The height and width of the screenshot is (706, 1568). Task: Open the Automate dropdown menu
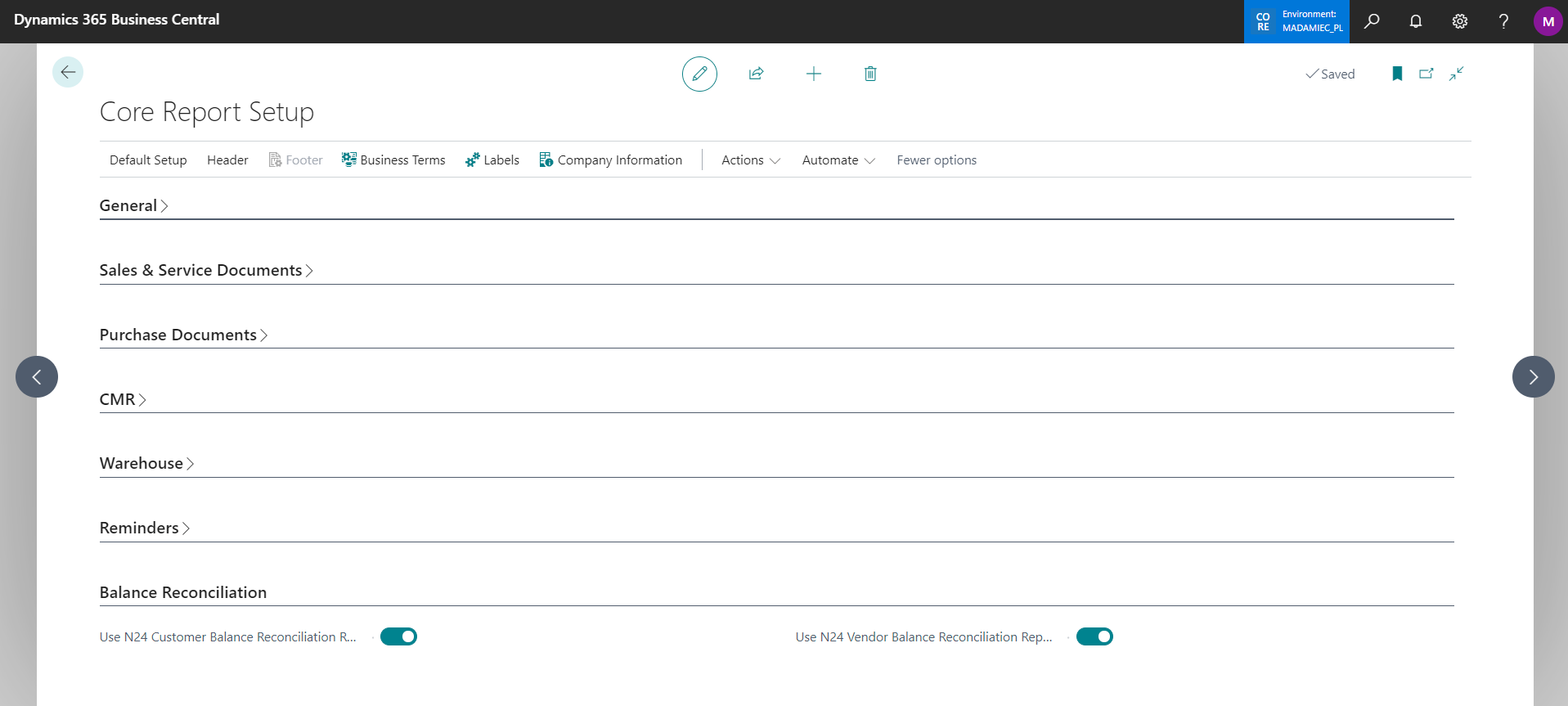coord(838,160)
